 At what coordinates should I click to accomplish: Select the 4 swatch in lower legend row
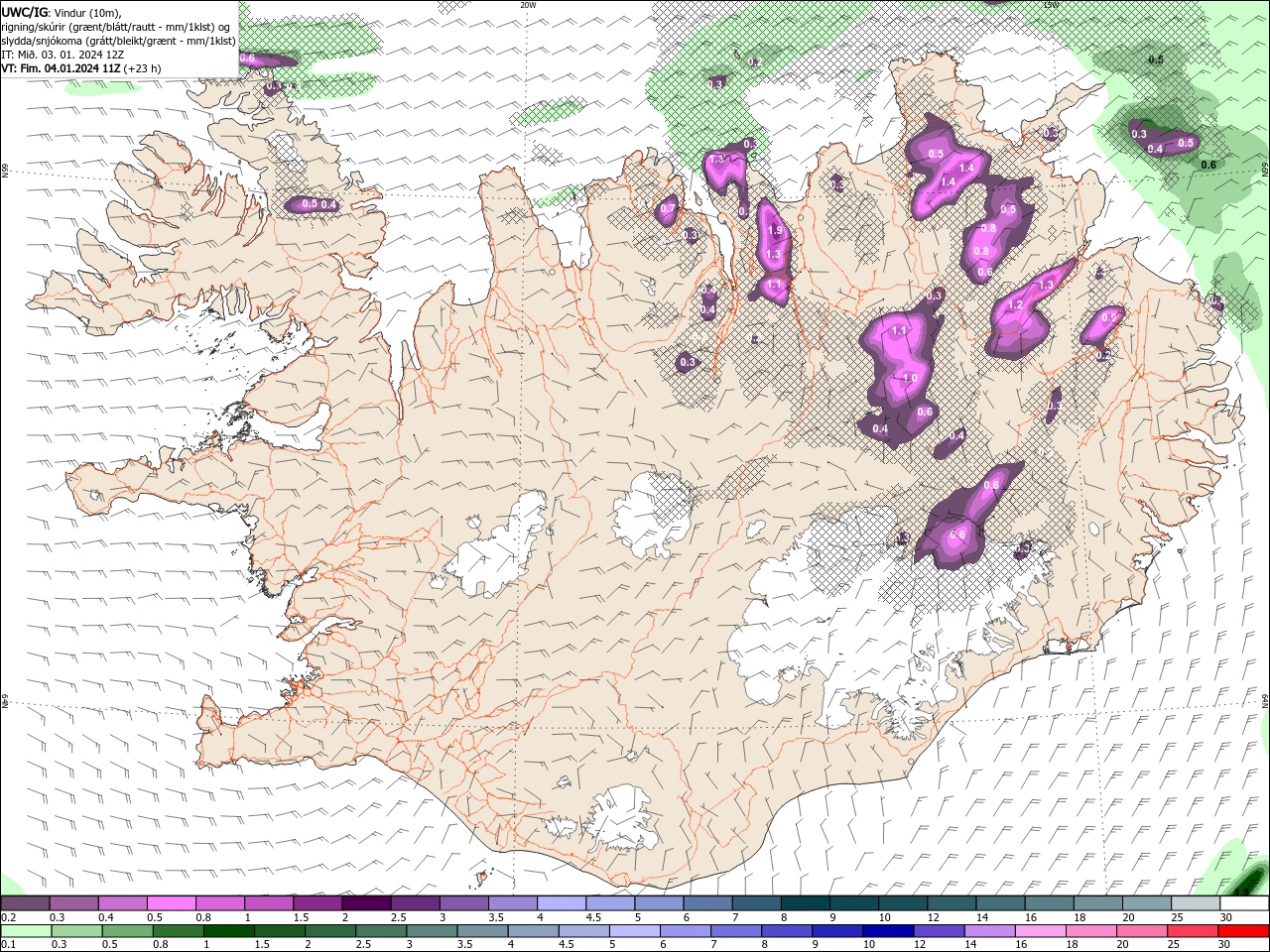coord(532,931)
